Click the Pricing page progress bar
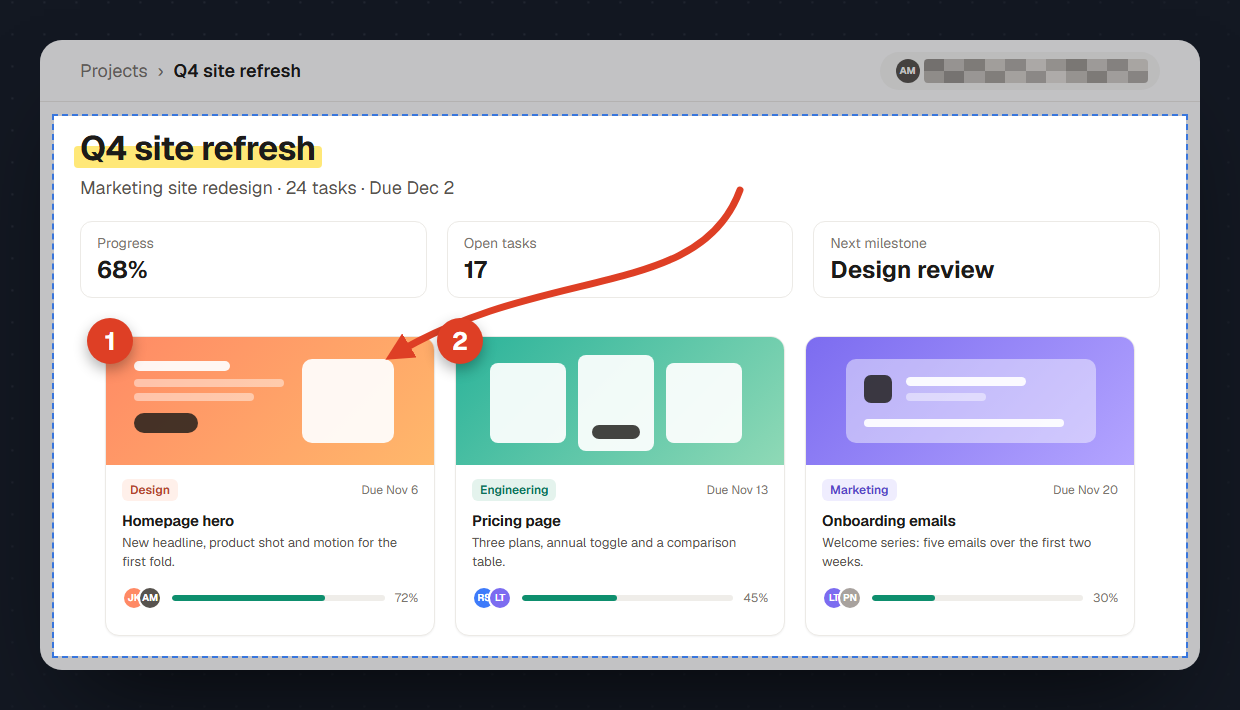 627,598
